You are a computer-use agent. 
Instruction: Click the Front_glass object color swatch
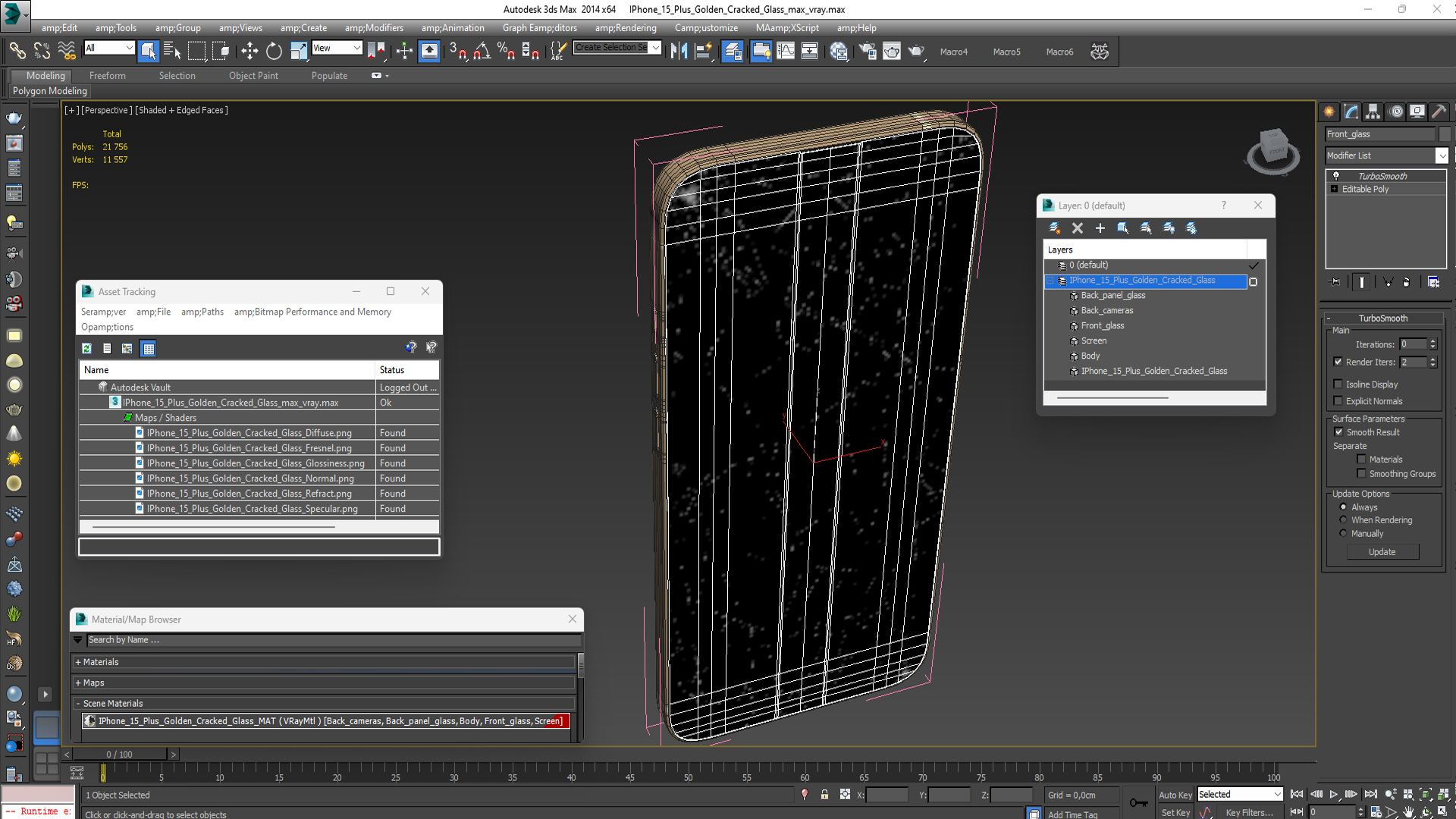(1444, 134)
